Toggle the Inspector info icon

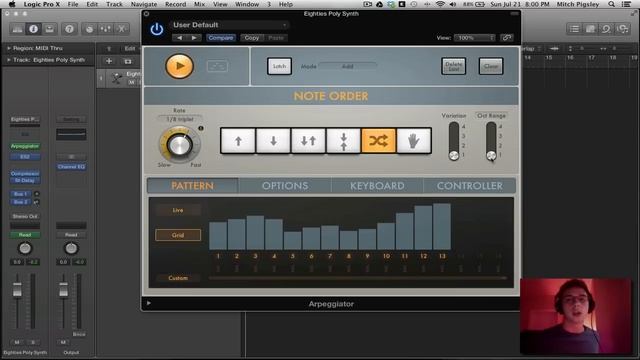[x=33, y=29]
